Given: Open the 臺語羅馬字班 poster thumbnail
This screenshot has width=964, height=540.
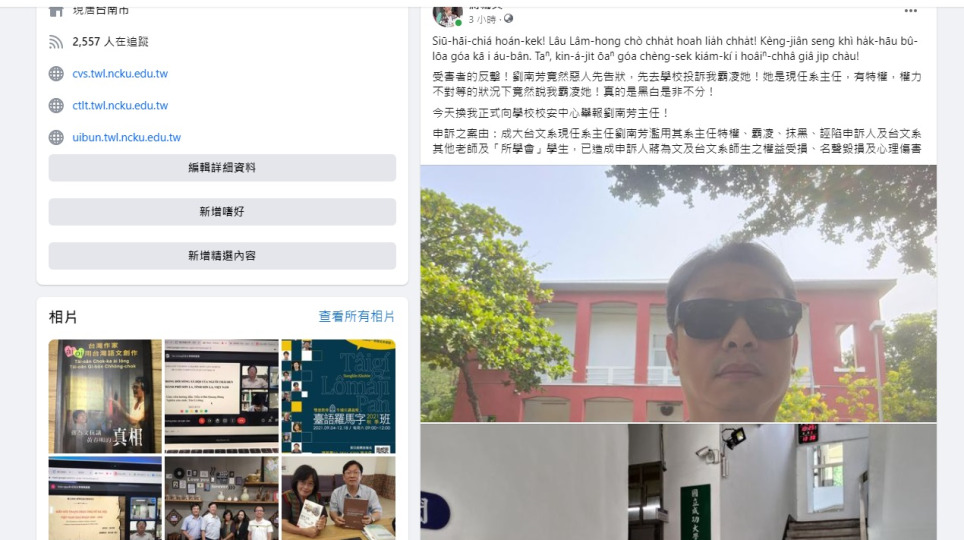Looking at the screenshot, I should point(338,396).
